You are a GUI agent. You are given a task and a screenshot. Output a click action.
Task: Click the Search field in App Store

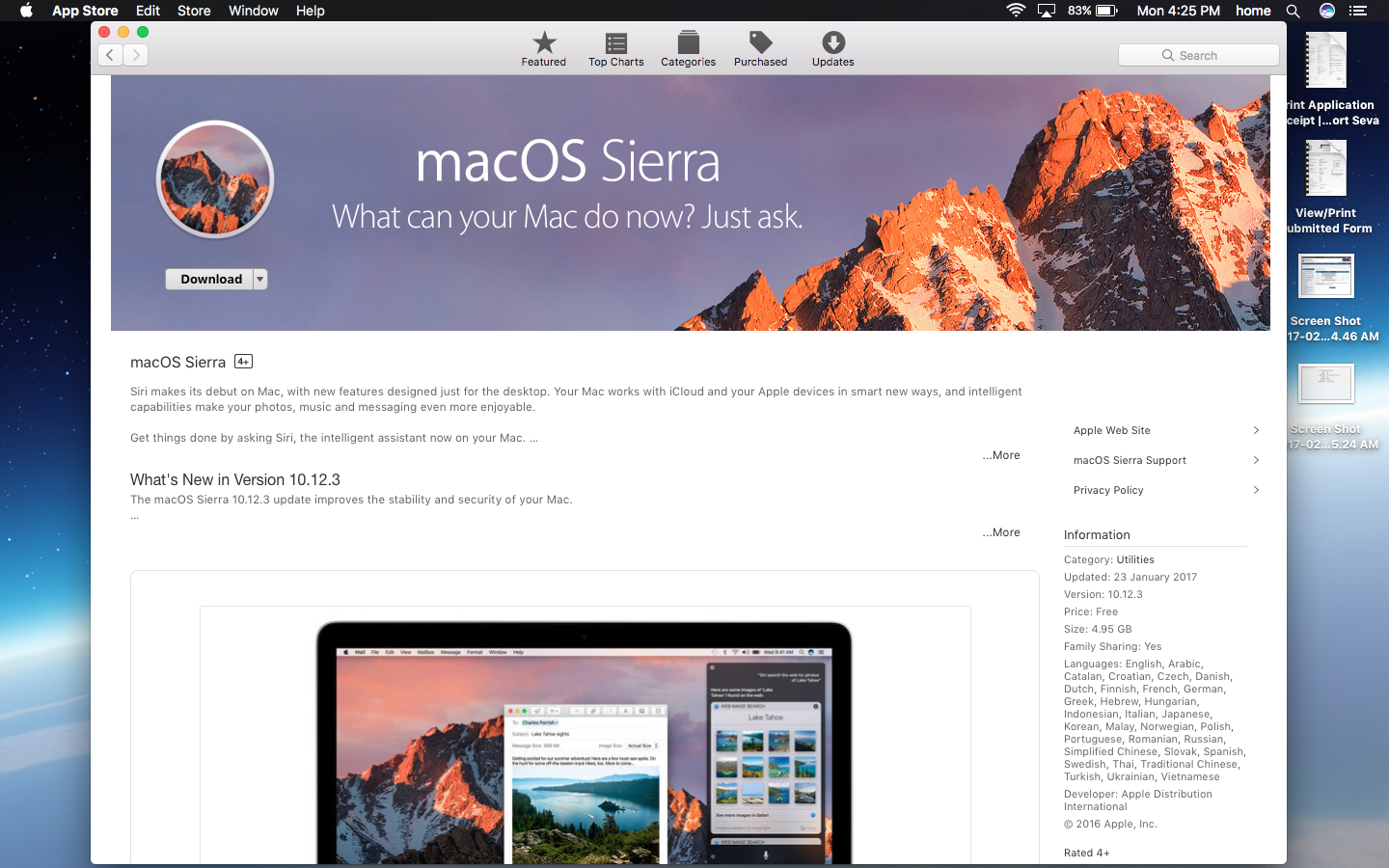pyautogui.click(x=1199, y=55)
